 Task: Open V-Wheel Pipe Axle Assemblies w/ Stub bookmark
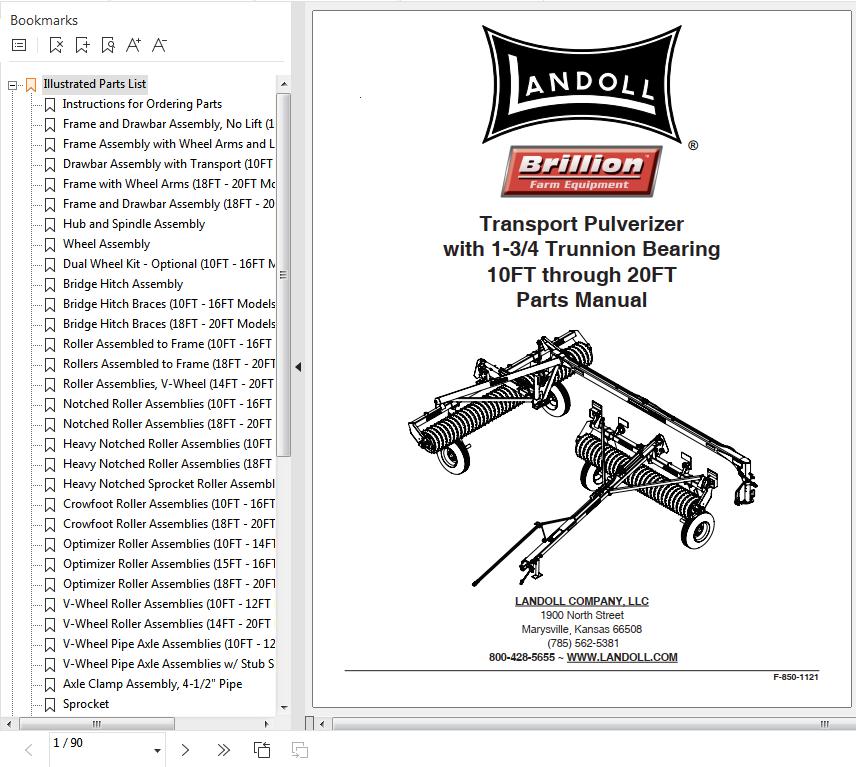[168, 664]
